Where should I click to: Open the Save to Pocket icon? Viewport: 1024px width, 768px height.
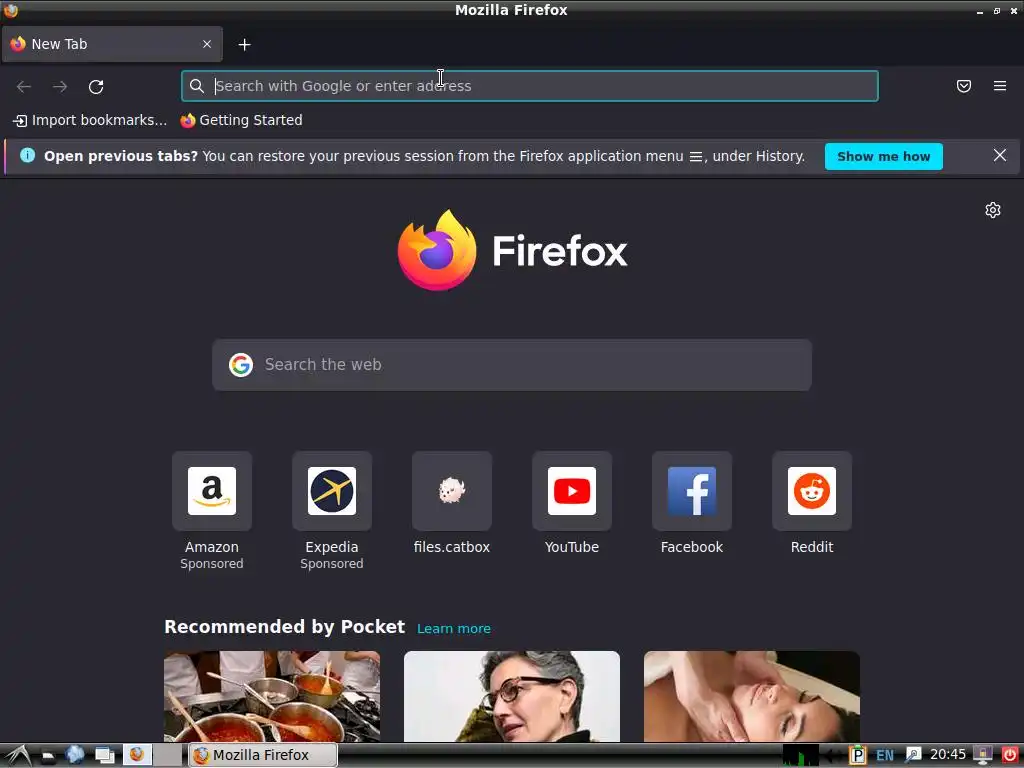click(963, 86)
